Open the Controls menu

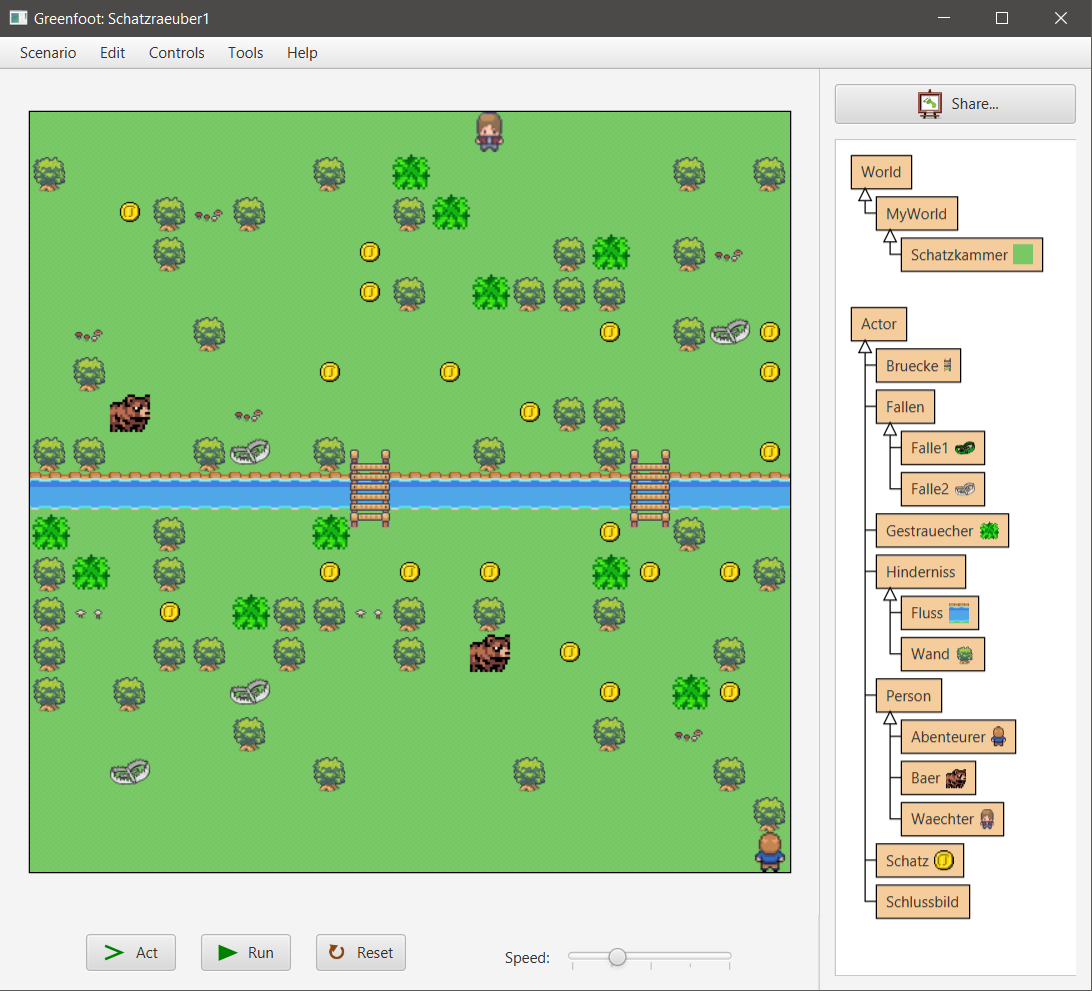[177, 53]
